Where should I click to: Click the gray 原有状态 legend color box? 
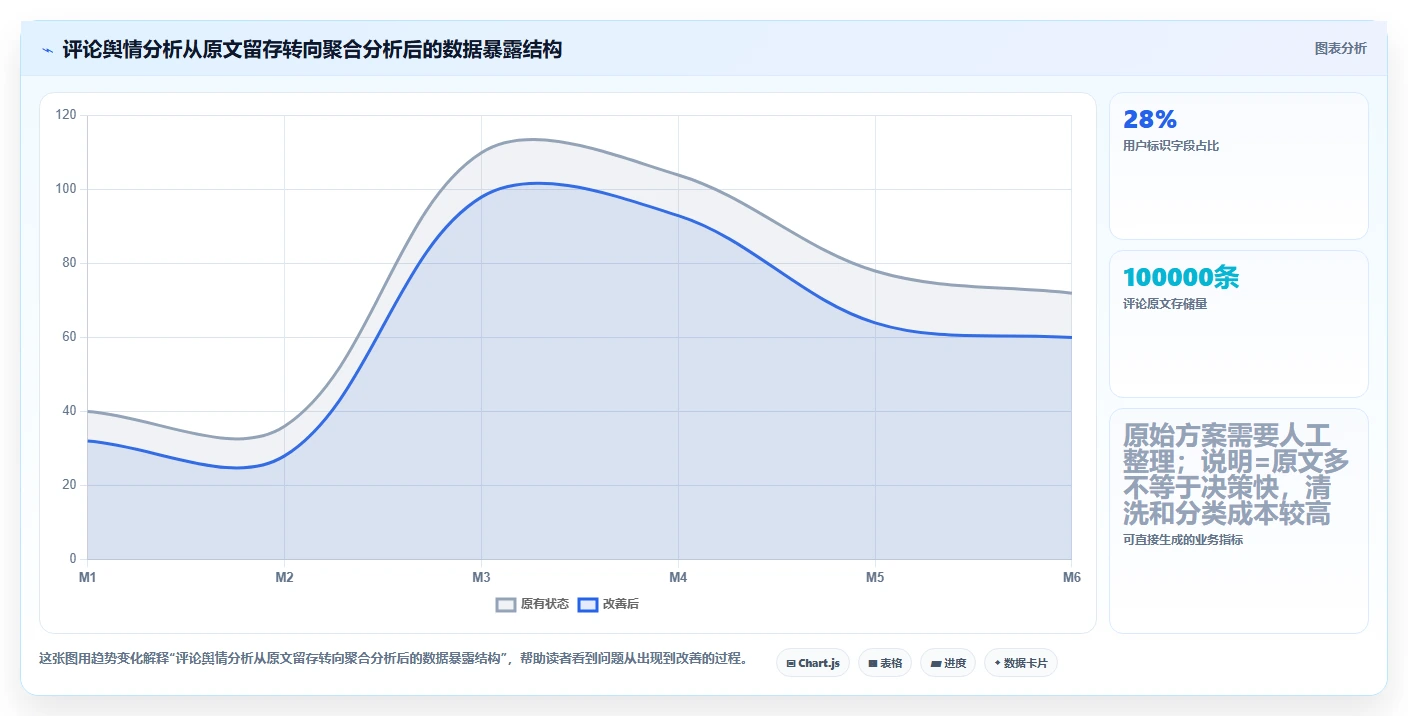[x=506, y=604]
